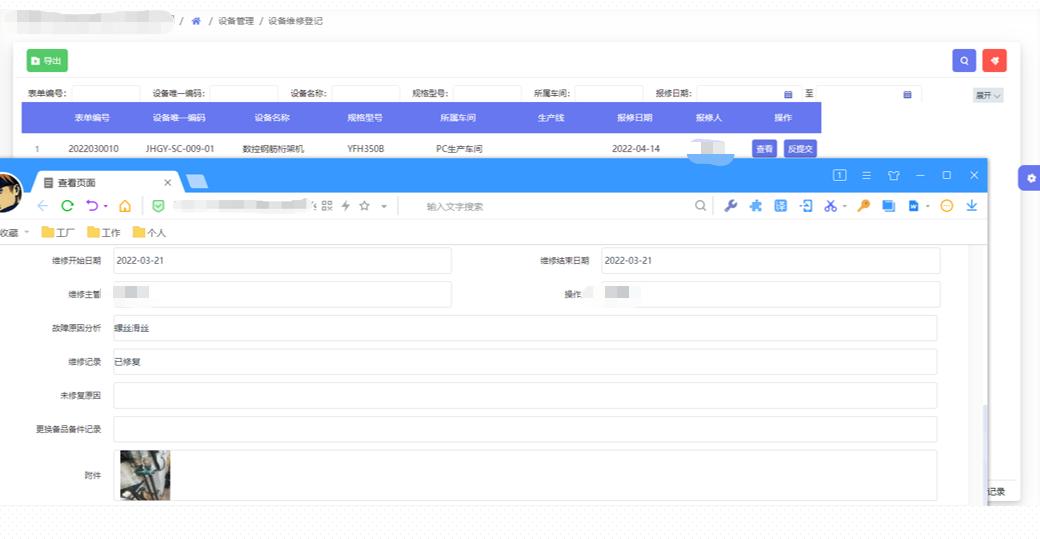Click the browser user avatar
Image resolution: width=1040 pixels, height=539 pixels.
tap(8, 192)
